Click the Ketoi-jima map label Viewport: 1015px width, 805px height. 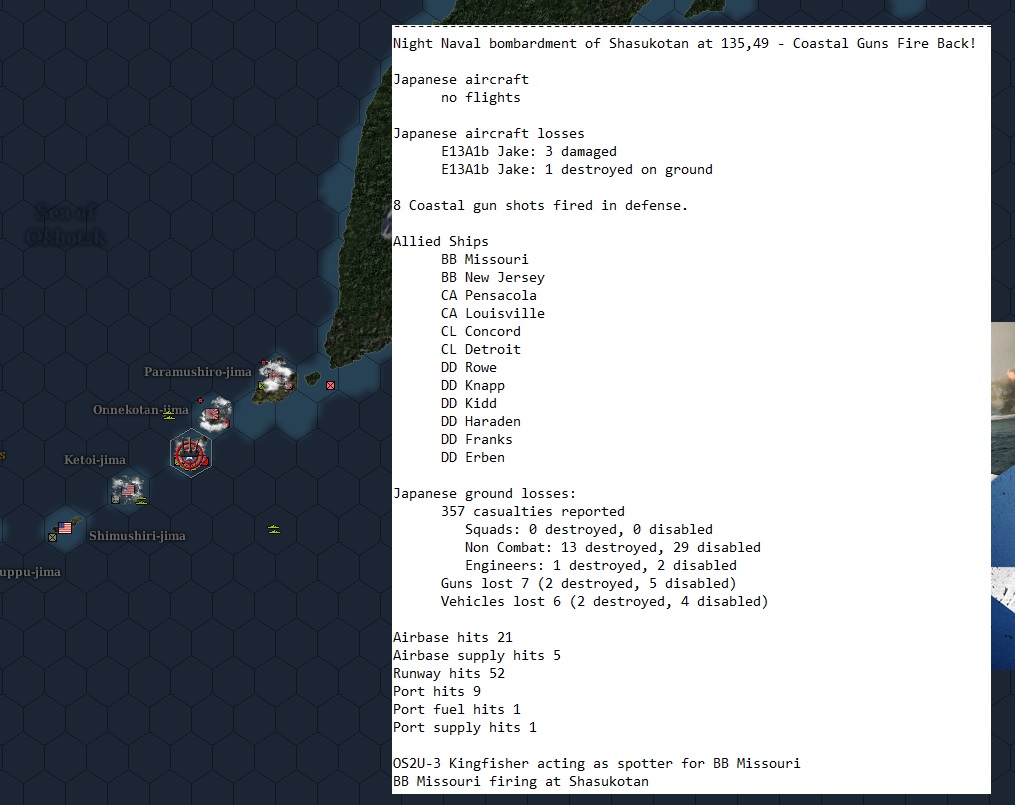95,459
